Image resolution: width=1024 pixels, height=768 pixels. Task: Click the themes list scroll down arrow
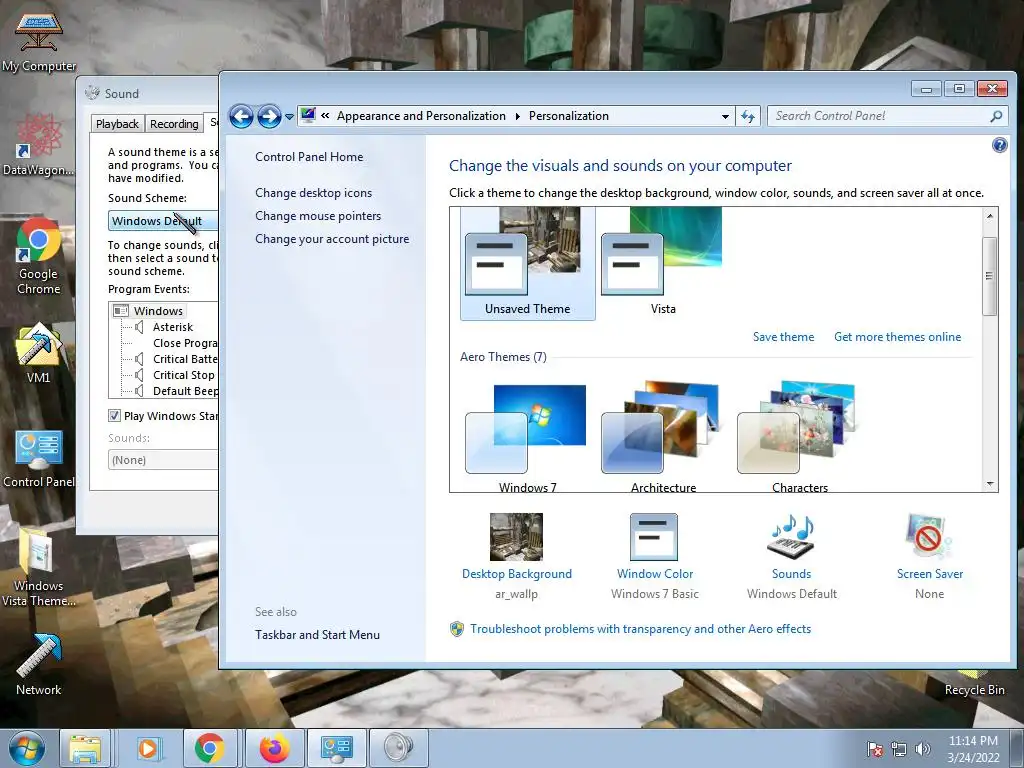pyautogui.click(x=990, y=484)
